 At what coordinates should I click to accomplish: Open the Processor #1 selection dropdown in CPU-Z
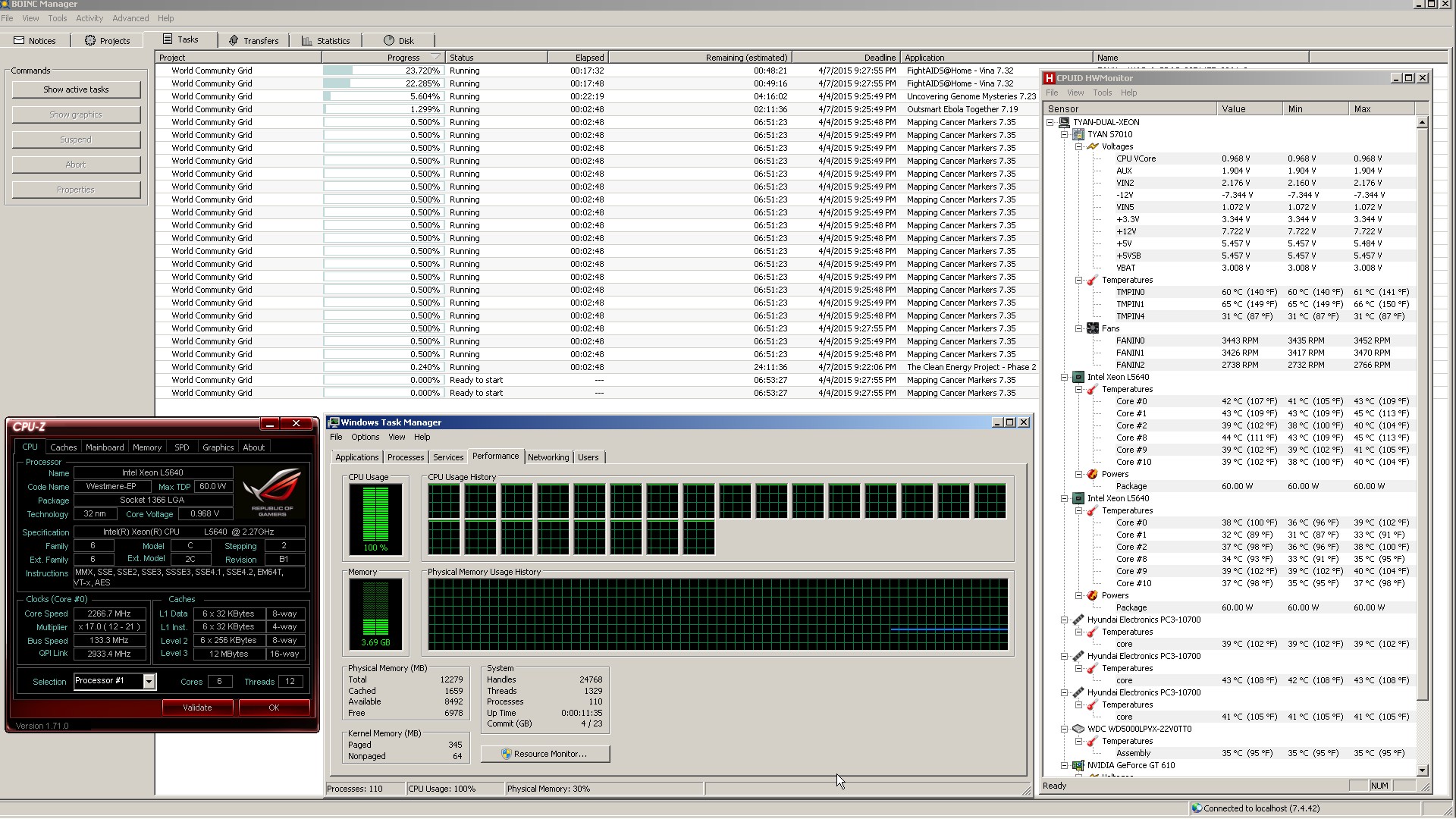pos(149,681)
